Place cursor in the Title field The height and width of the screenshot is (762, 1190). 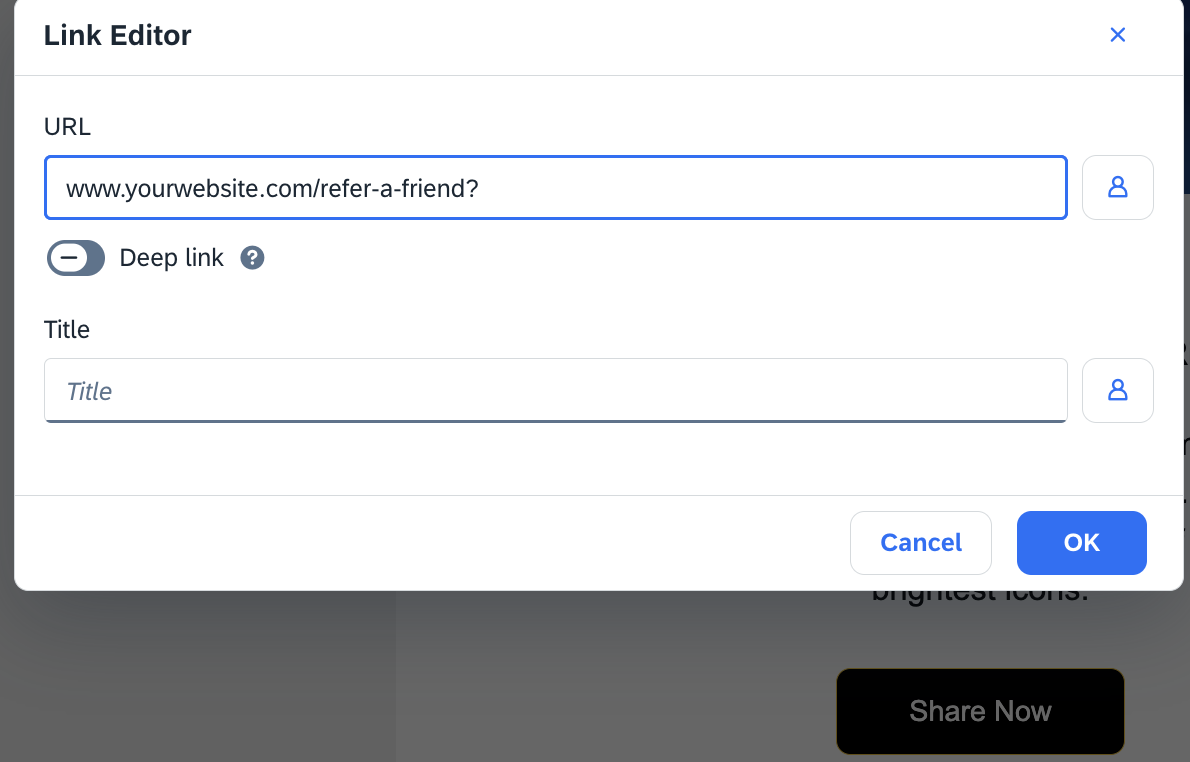pyautogui.click(x=556, y=390)
